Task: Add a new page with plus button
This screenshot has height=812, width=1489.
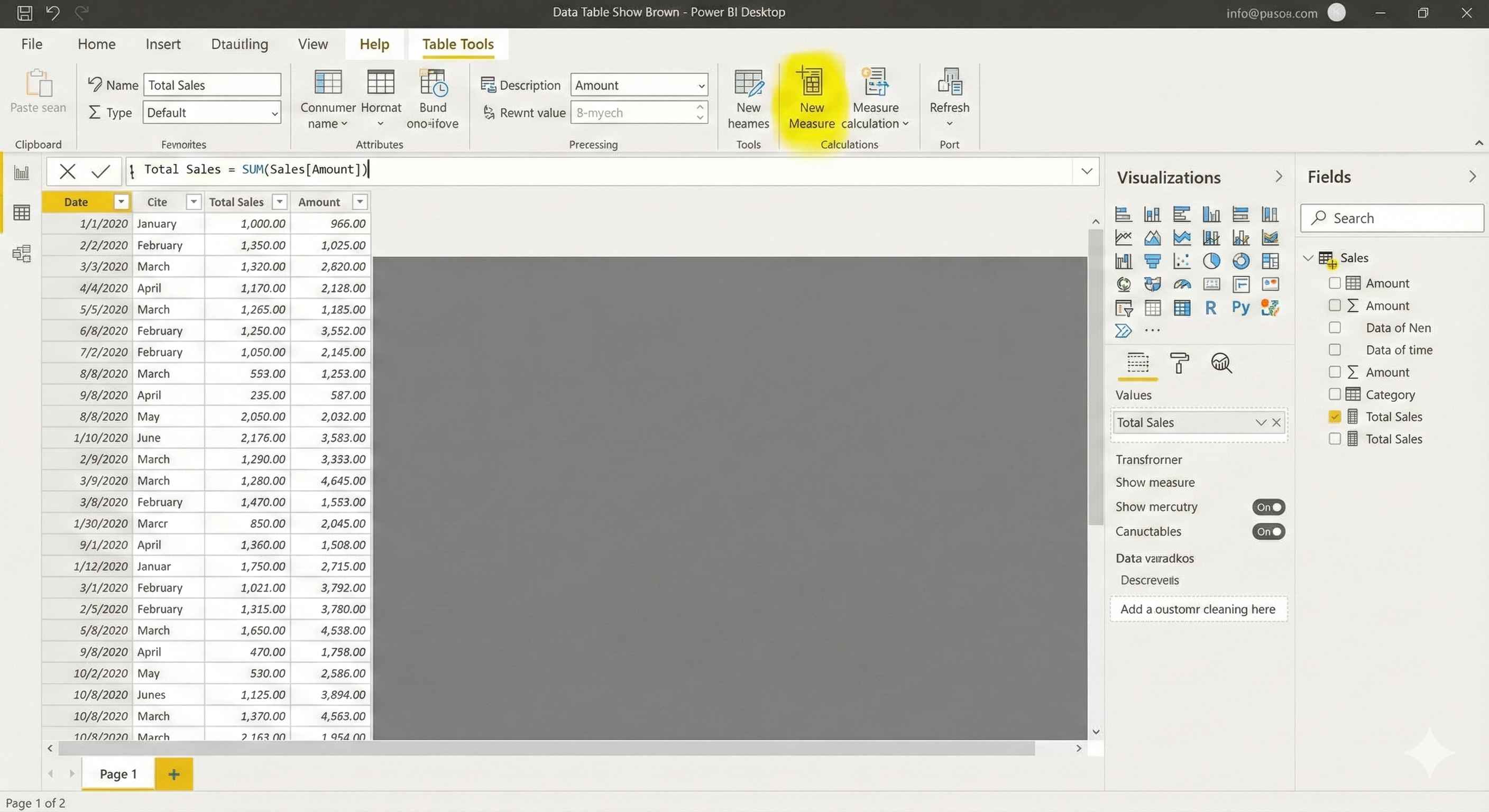Action: coord(174,774)
